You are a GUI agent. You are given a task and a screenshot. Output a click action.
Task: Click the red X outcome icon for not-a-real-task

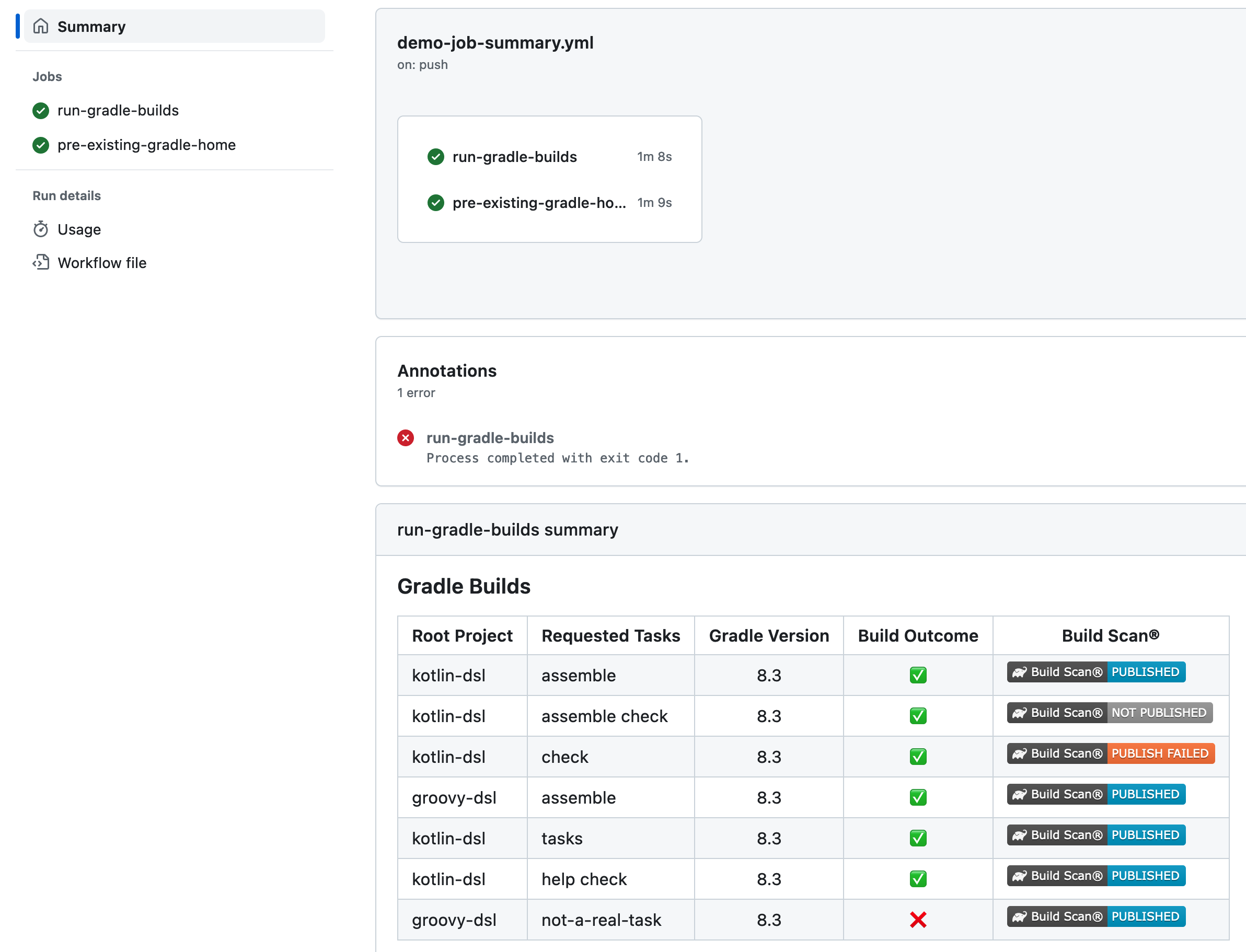click(x=917, y=920)
